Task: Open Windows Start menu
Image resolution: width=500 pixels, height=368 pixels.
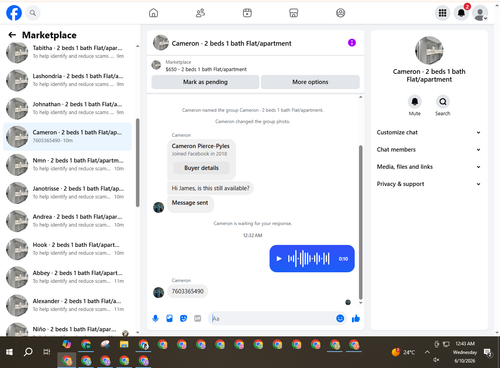Action: coord(9,352)
